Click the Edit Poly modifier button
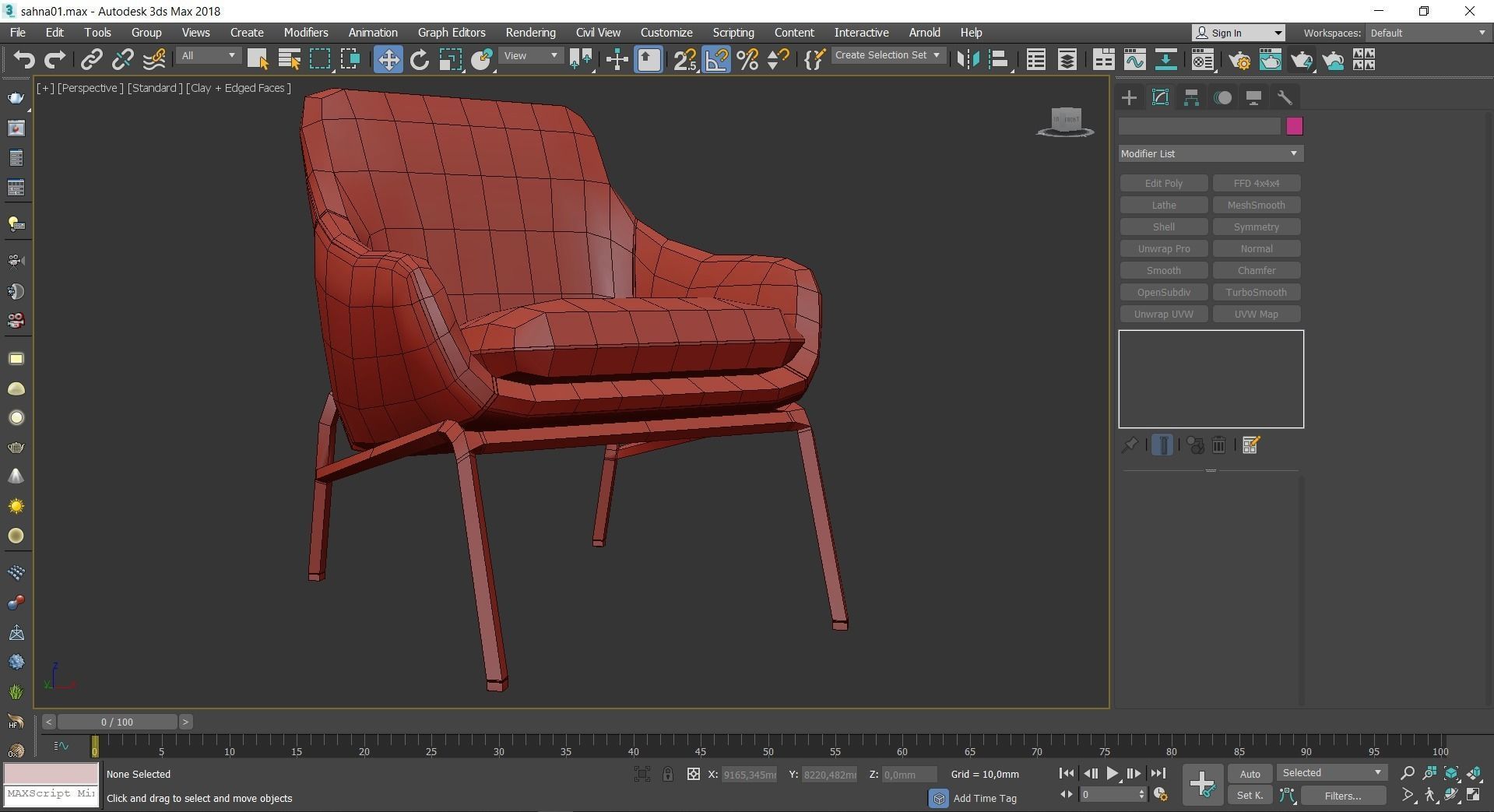 pos(1164,184)
